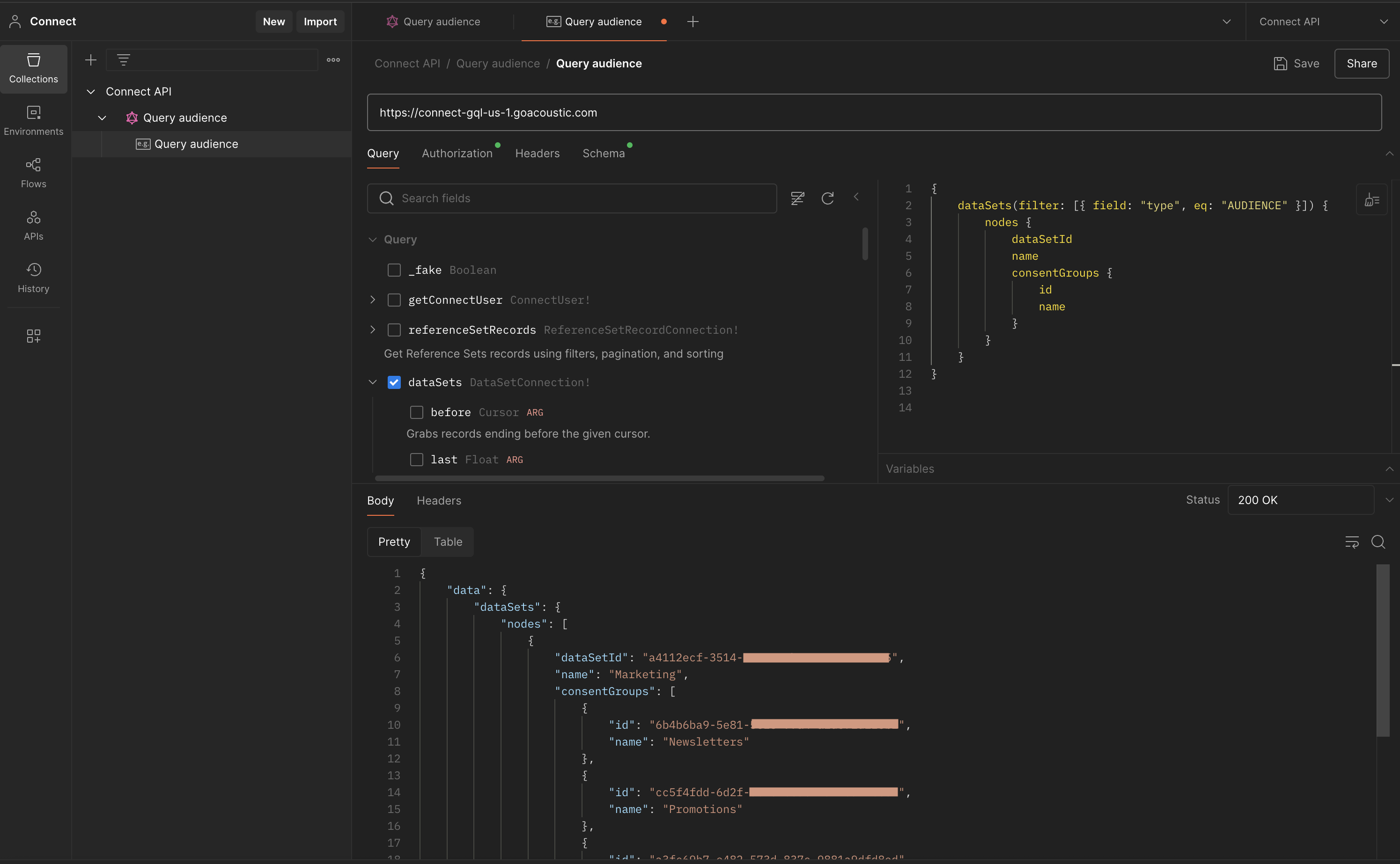Refresh the schema with the reload icon

coord(827,198)
